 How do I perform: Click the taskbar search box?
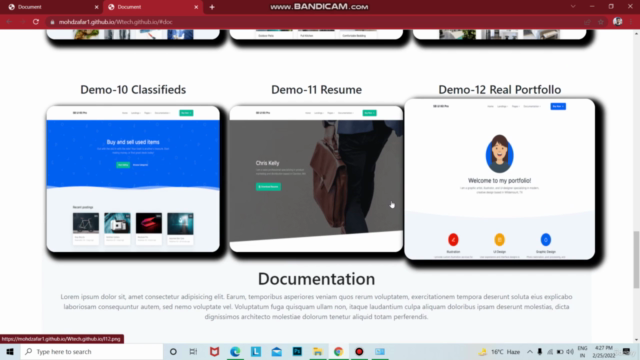click(x=91, y=351)
